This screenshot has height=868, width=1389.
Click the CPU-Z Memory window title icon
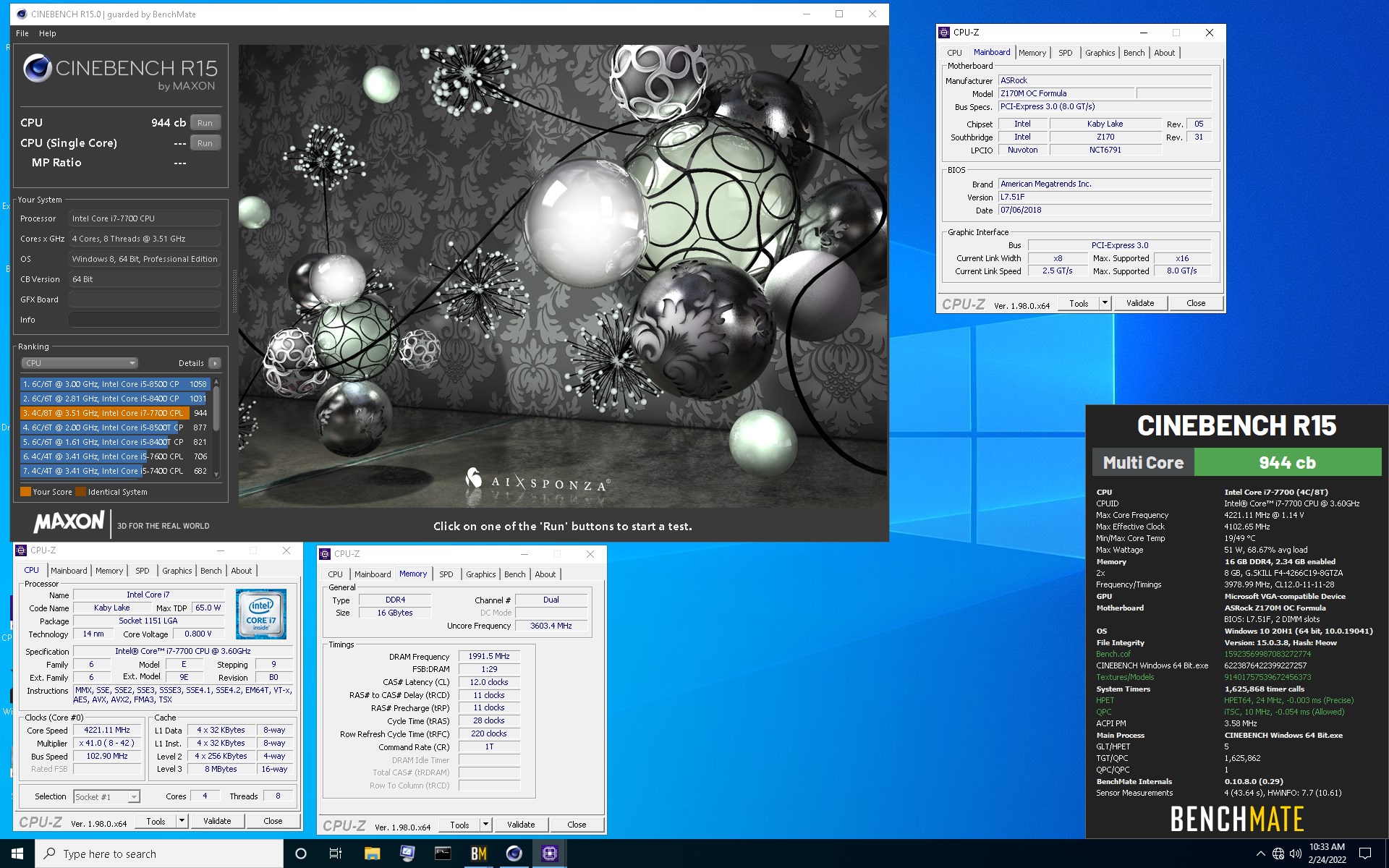[325, 553]
